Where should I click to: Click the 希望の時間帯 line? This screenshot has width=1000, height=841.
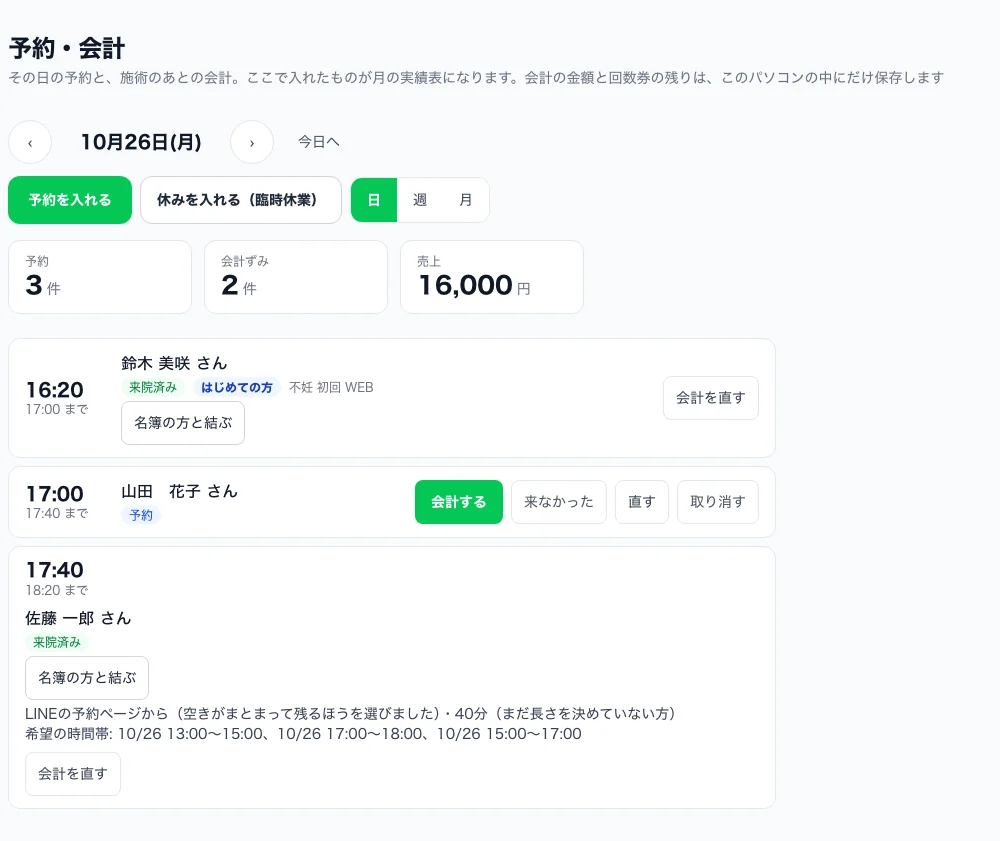(303, 734)
